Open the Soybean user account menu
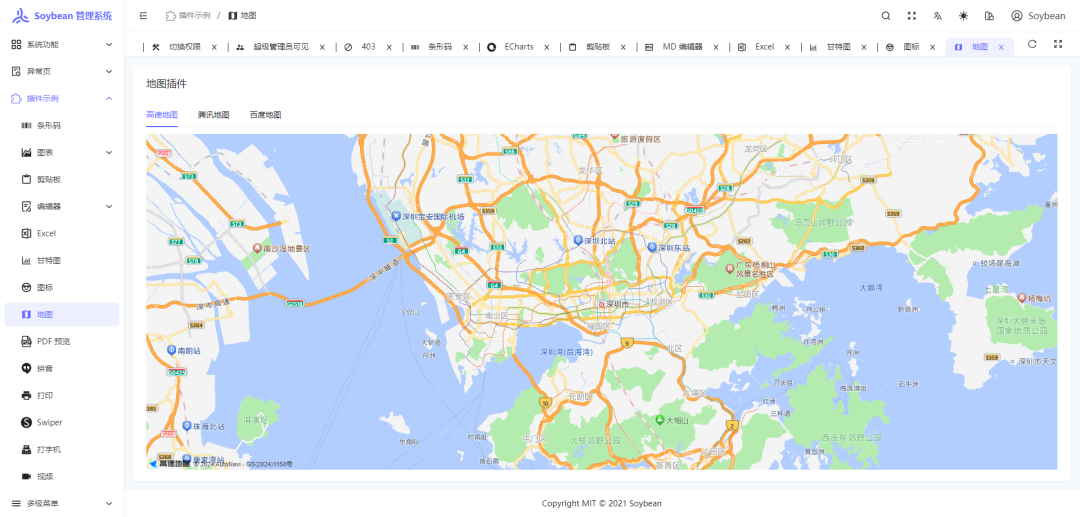This screenshot has width=1080, height=517. (1038, 16)
